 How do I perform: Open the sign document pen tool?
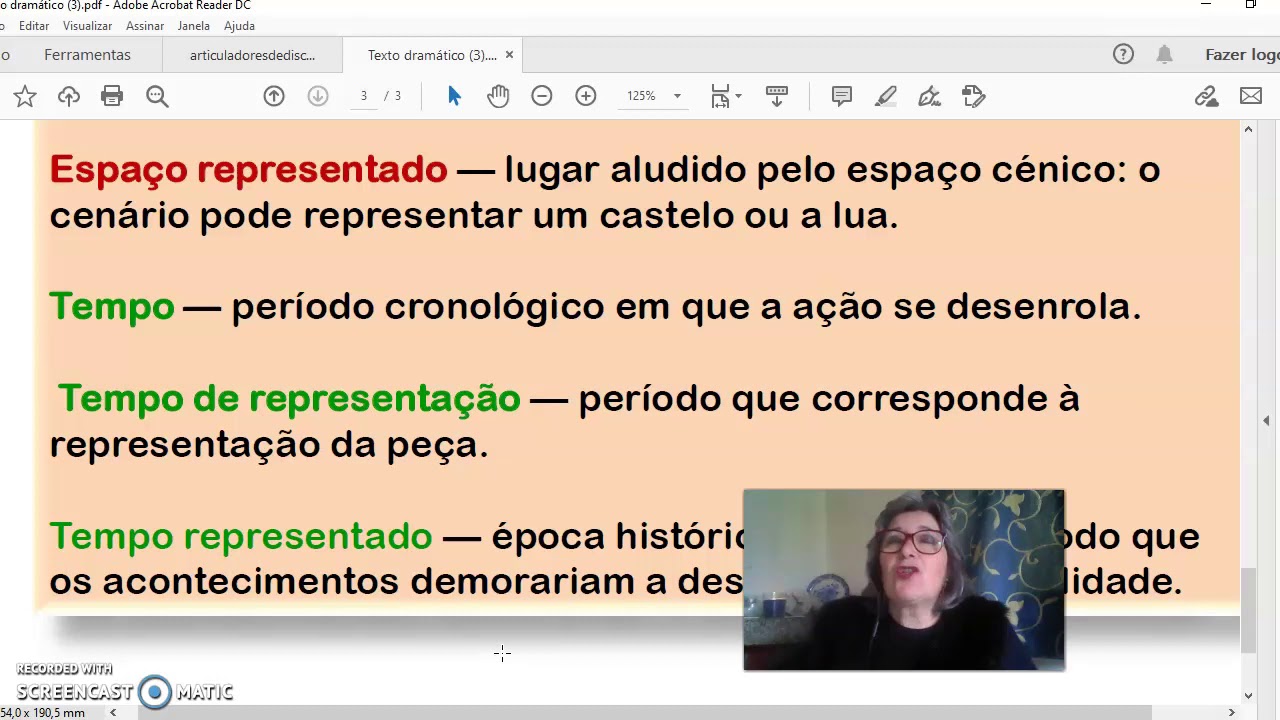(930, 96)
